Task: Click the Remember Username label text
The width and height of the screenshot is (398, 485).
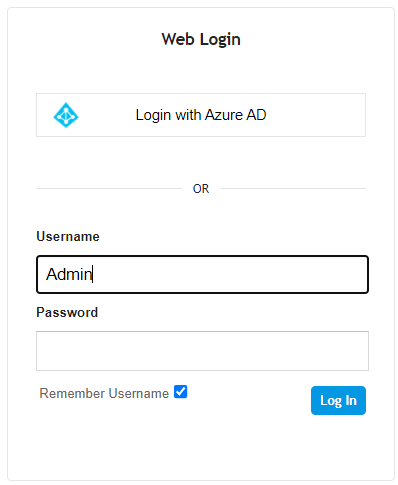Action: (x=104, y=393)
